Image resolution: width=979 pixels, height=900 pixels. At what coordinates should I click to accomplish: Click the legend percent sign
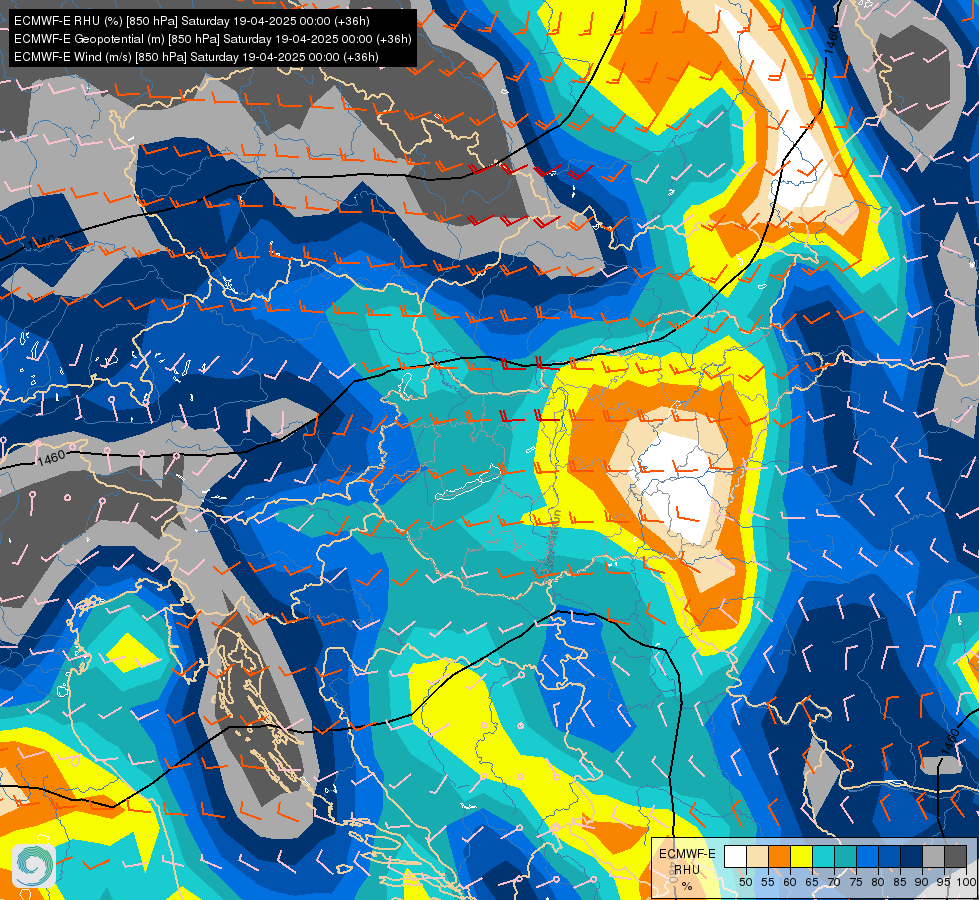click(x=687, y=886)
